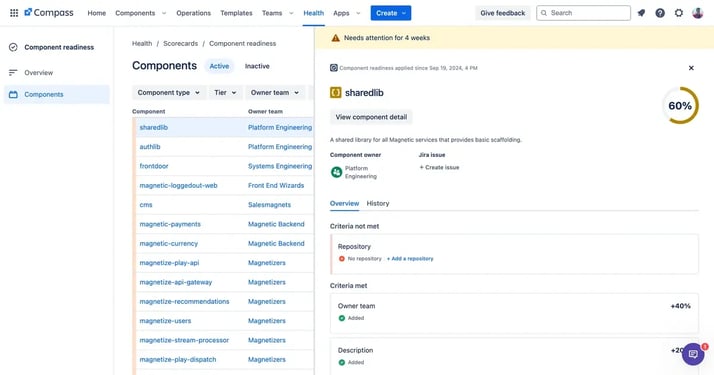The height and width of the screenshot is (375, 714).
Task: Click Systems Engineering owner team link
Action: click(280, 166)
